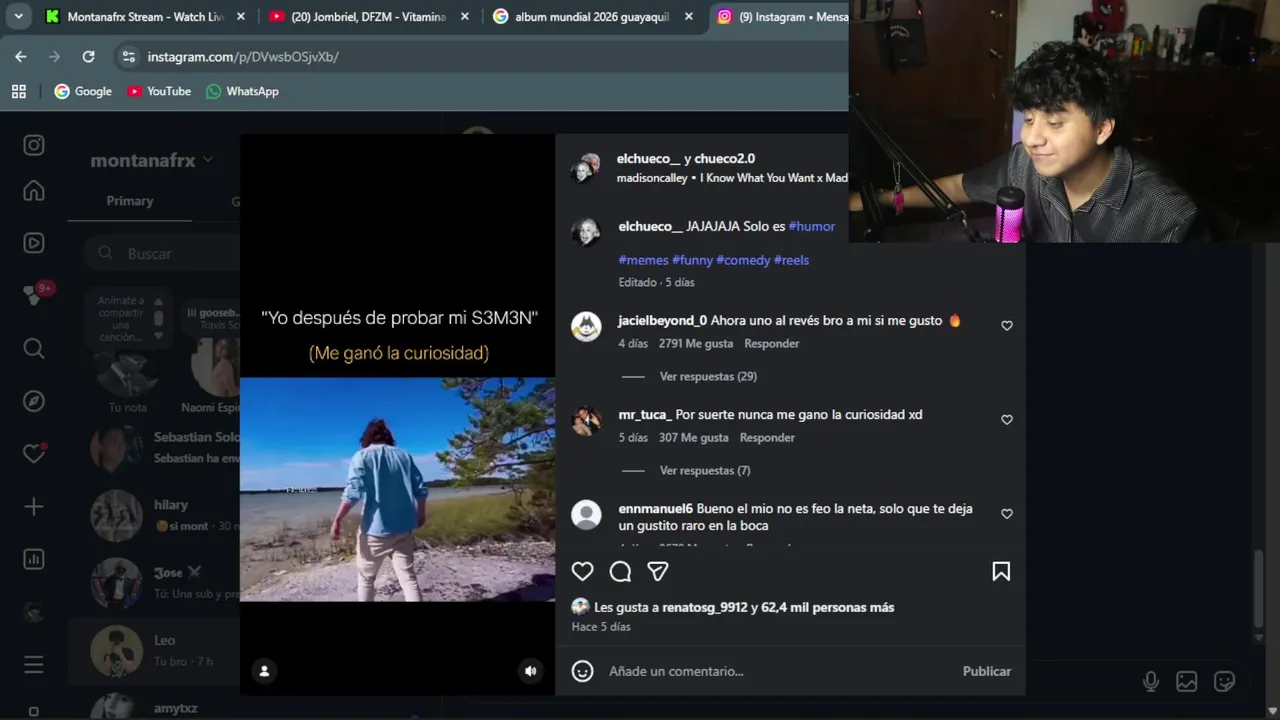Close the Jombriel YouTube tab
This screenshot has width=1280, height=720.
[x=465, y=16]
